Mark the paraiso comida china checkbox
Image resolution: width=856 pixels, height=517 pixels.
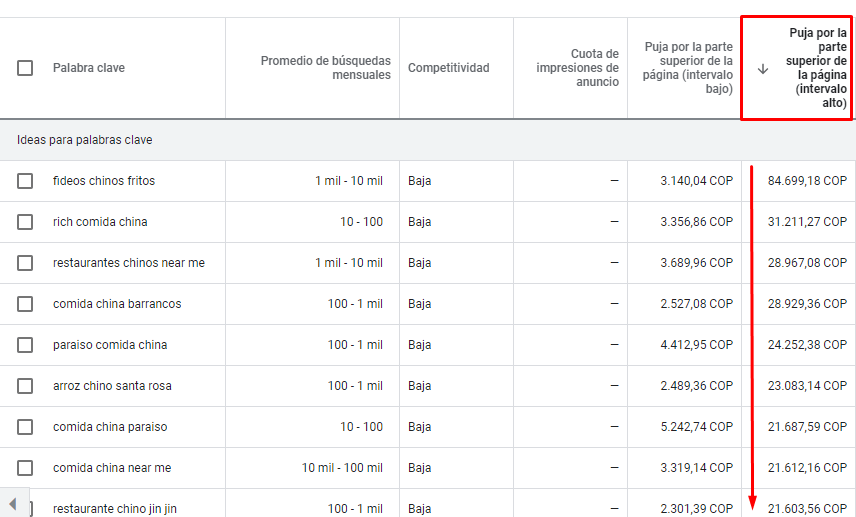pos(25,345)
